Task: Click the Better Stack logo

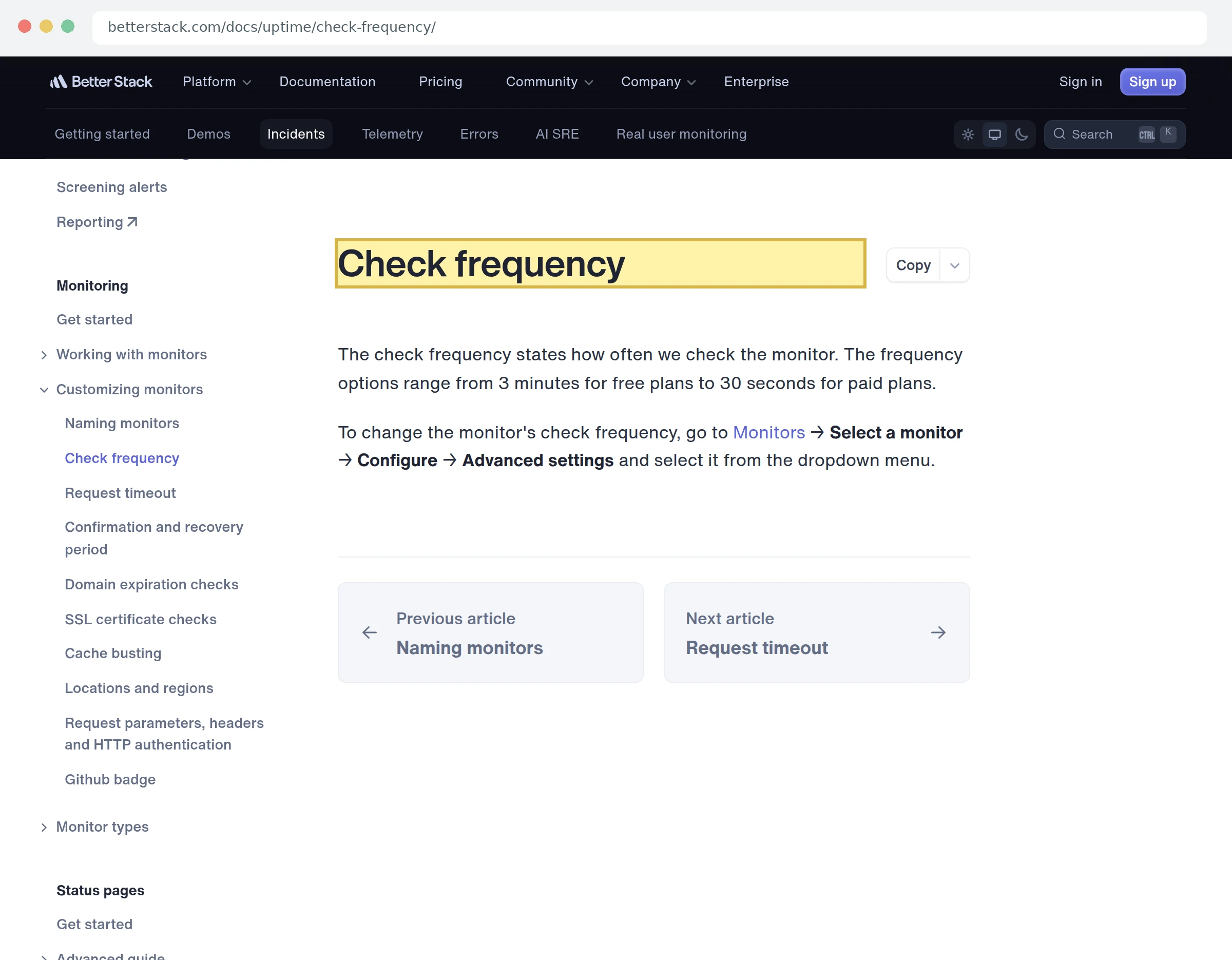Action: 101,82
